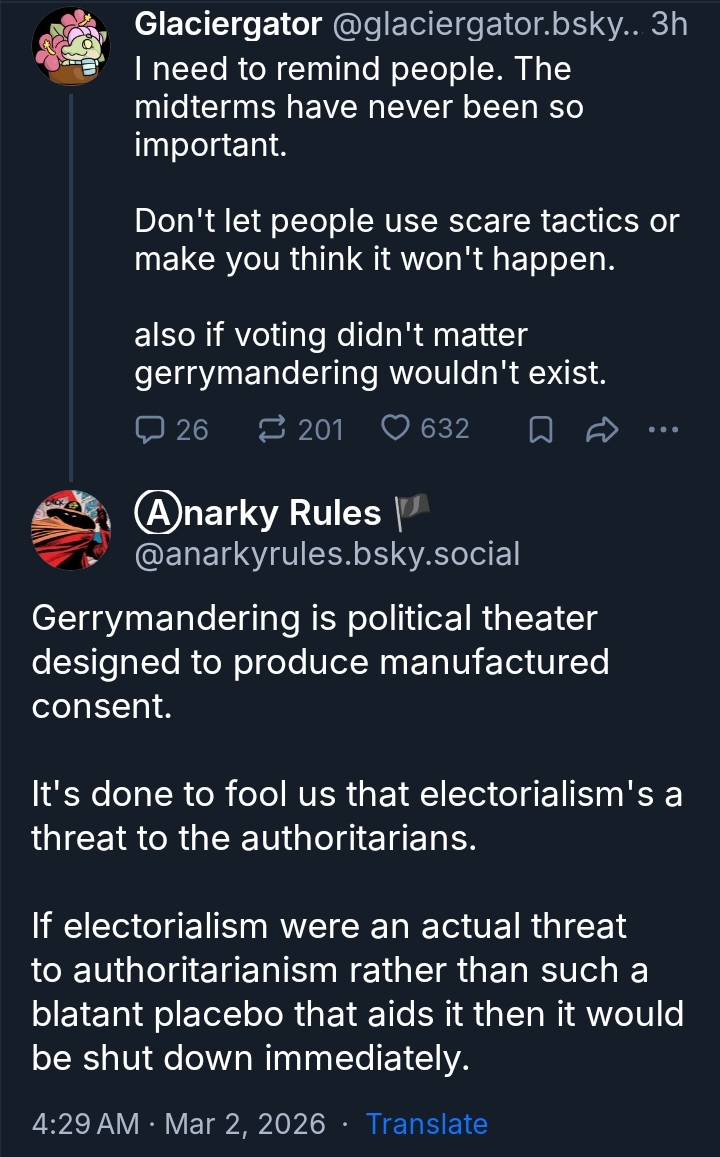Open the @anarkyrules.bsky.social handle link
The width and height of the screenshot is (720, 1157).
tap(327, 553)
